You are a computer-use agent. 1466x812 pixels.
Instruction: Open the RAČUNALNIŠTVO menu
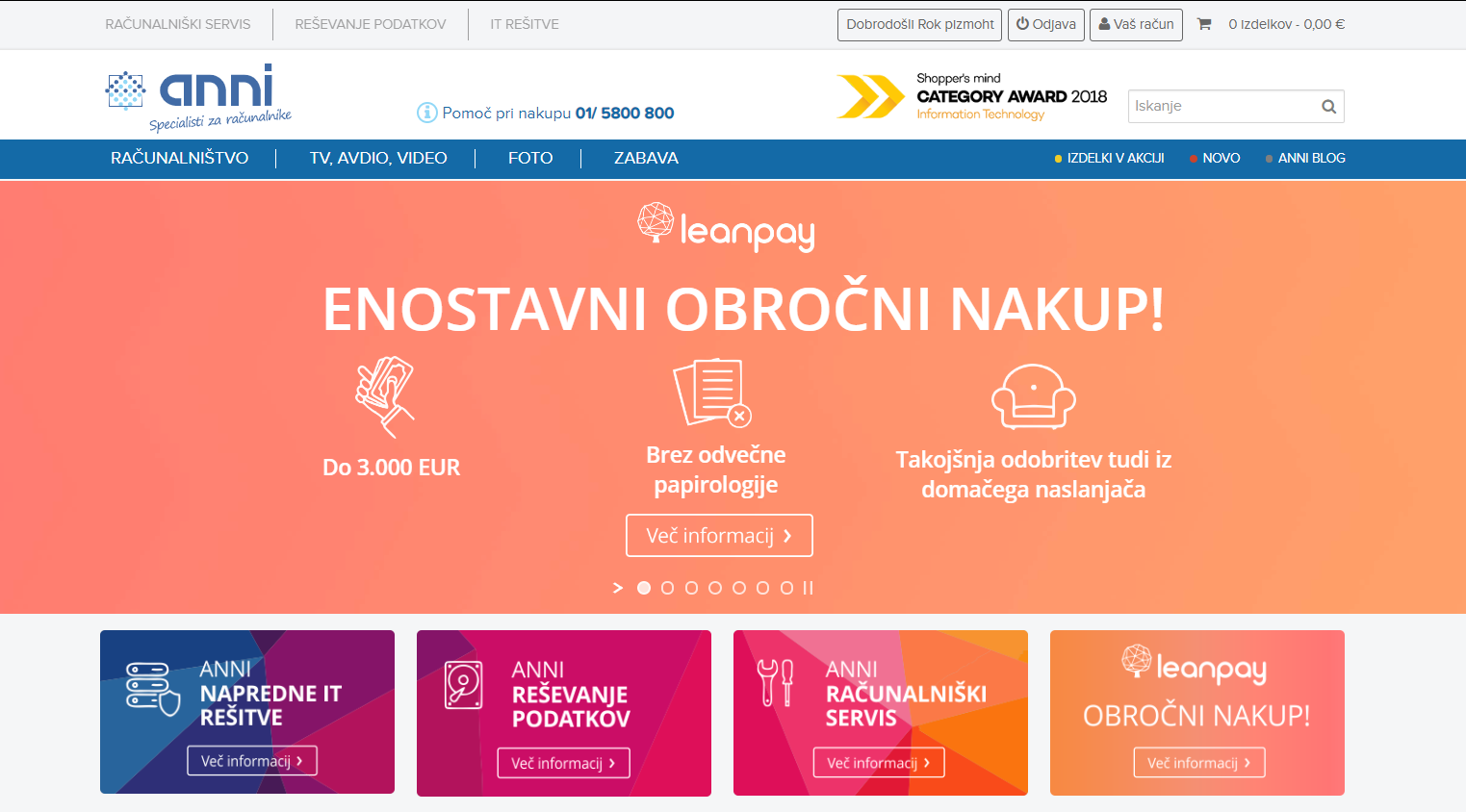pyautogui.click(x=180, y=158)
